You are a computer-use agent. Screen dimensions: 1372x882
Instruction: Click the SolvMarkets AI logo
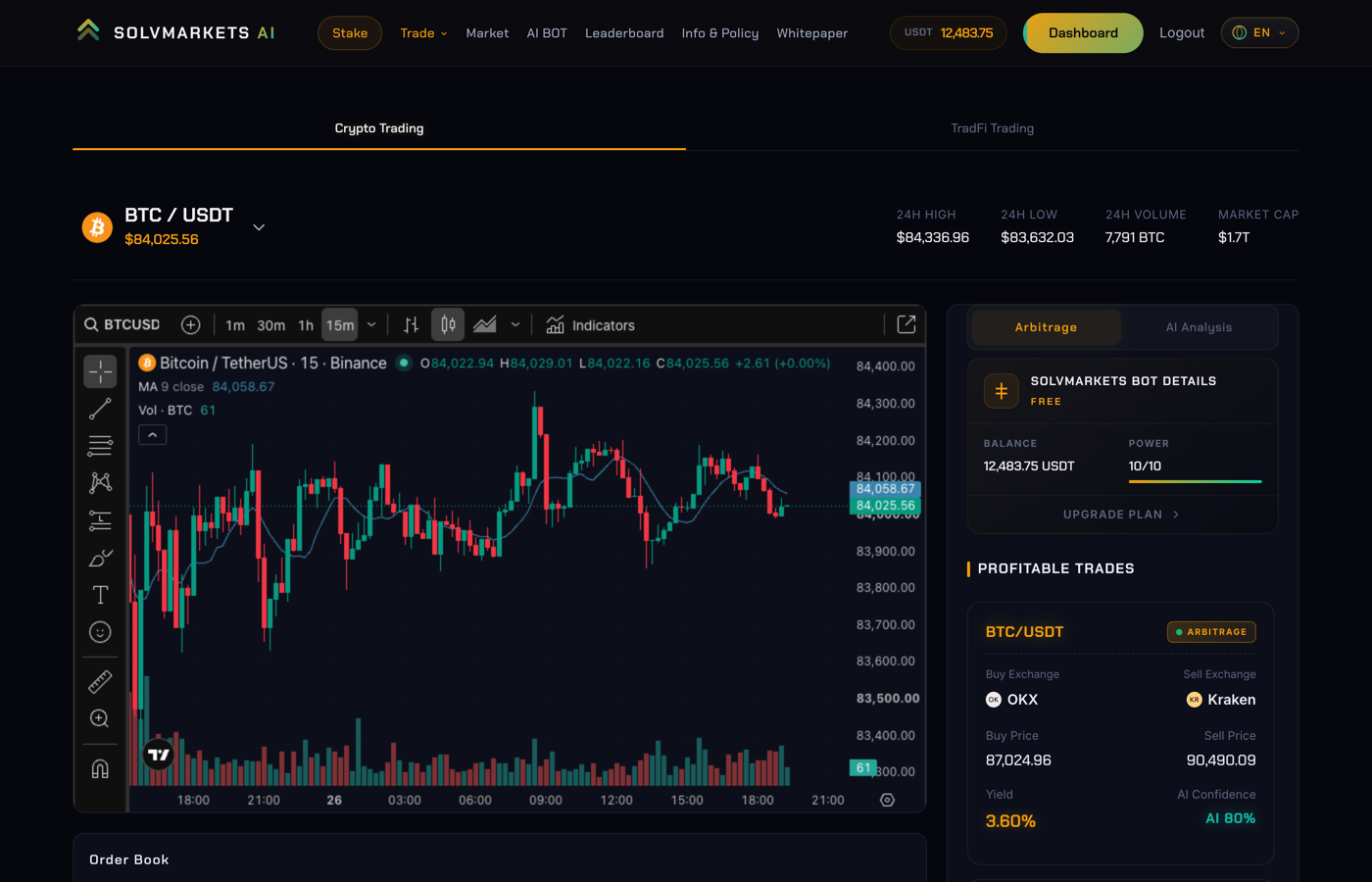click(175, 32)
